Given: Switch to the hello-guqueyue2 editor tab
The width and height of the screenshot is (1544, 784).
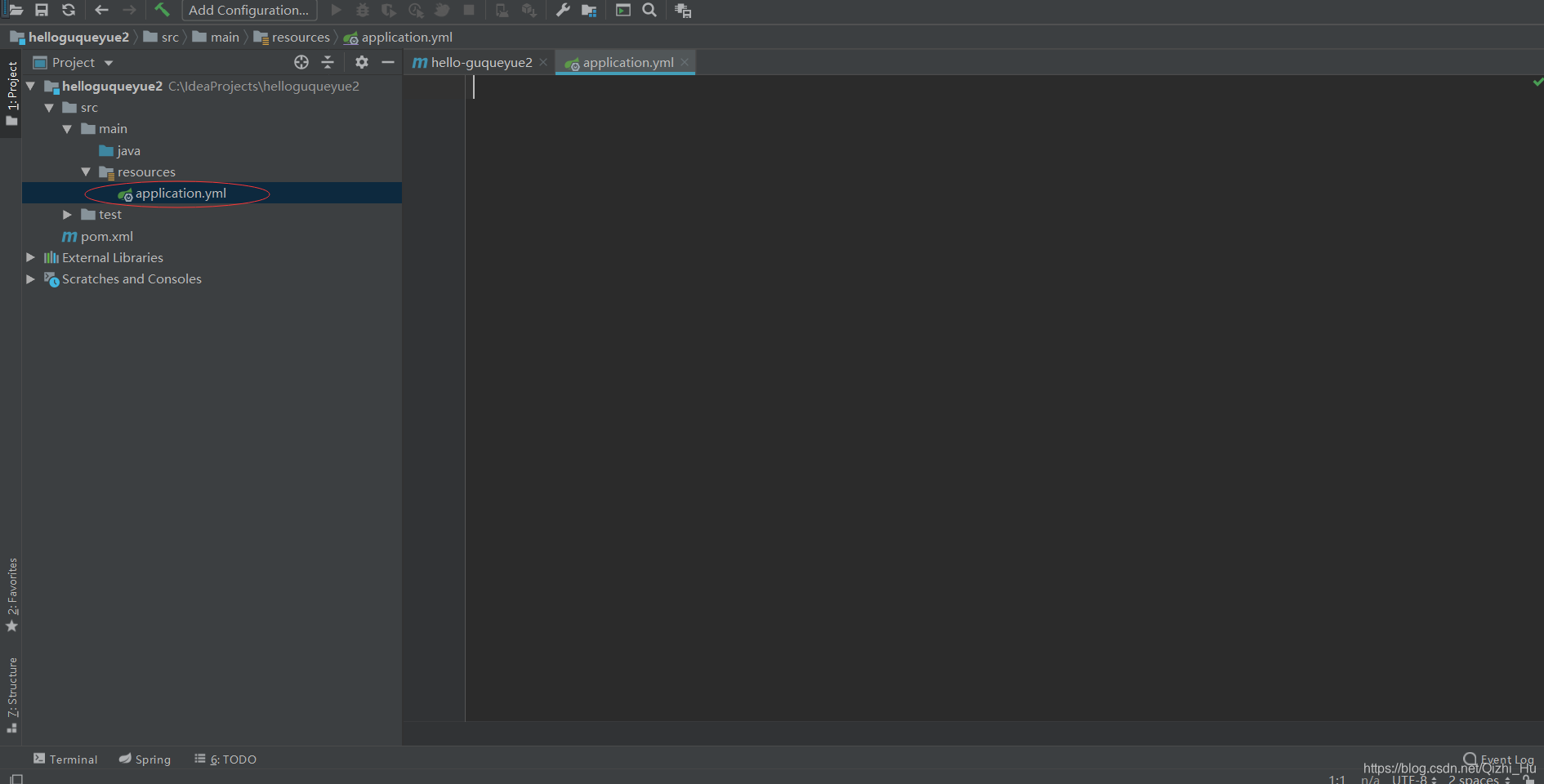Looking at the screenshot, I should (x=480, y=63).
